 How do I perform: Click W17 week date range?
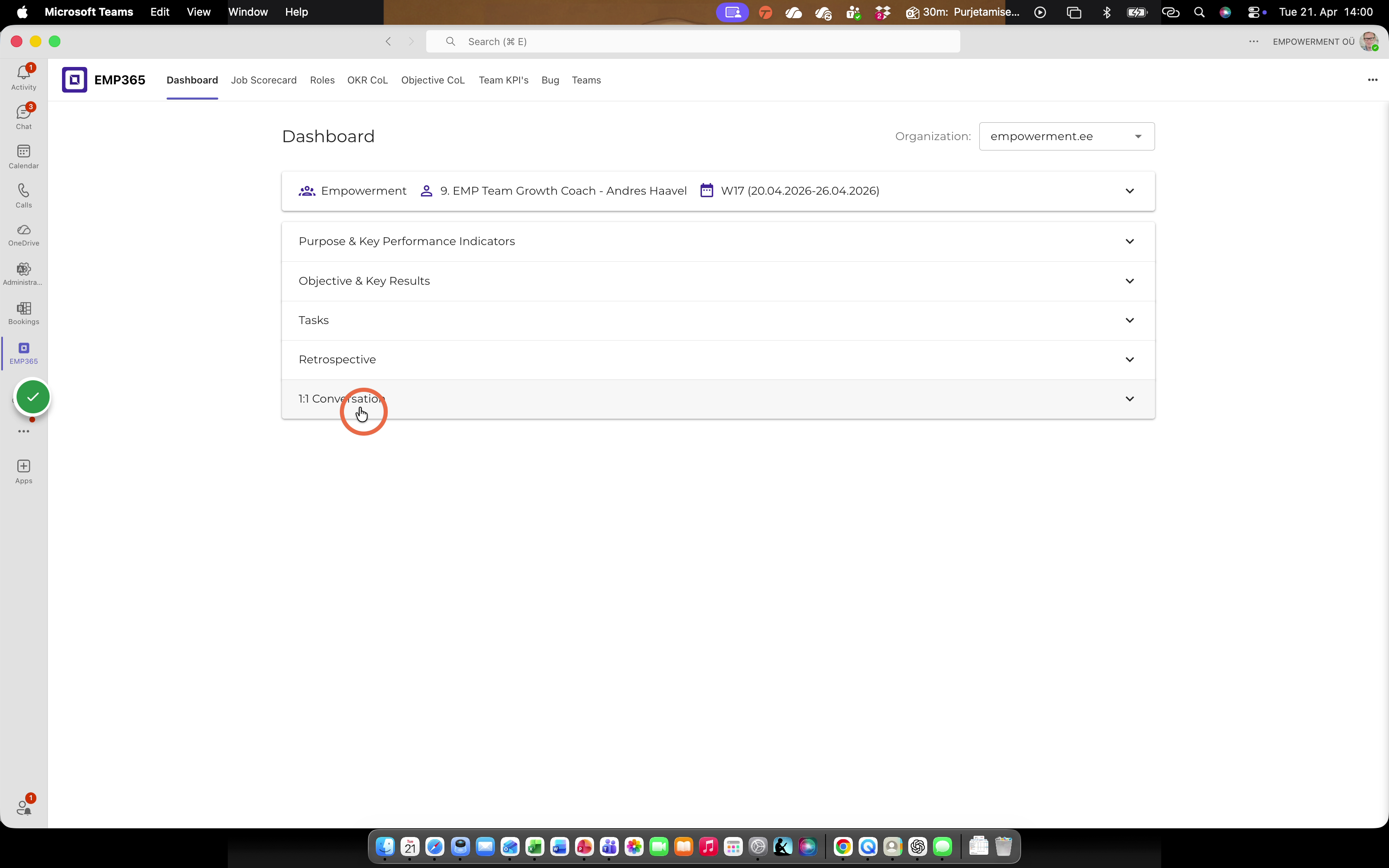(x=800, y=191)
